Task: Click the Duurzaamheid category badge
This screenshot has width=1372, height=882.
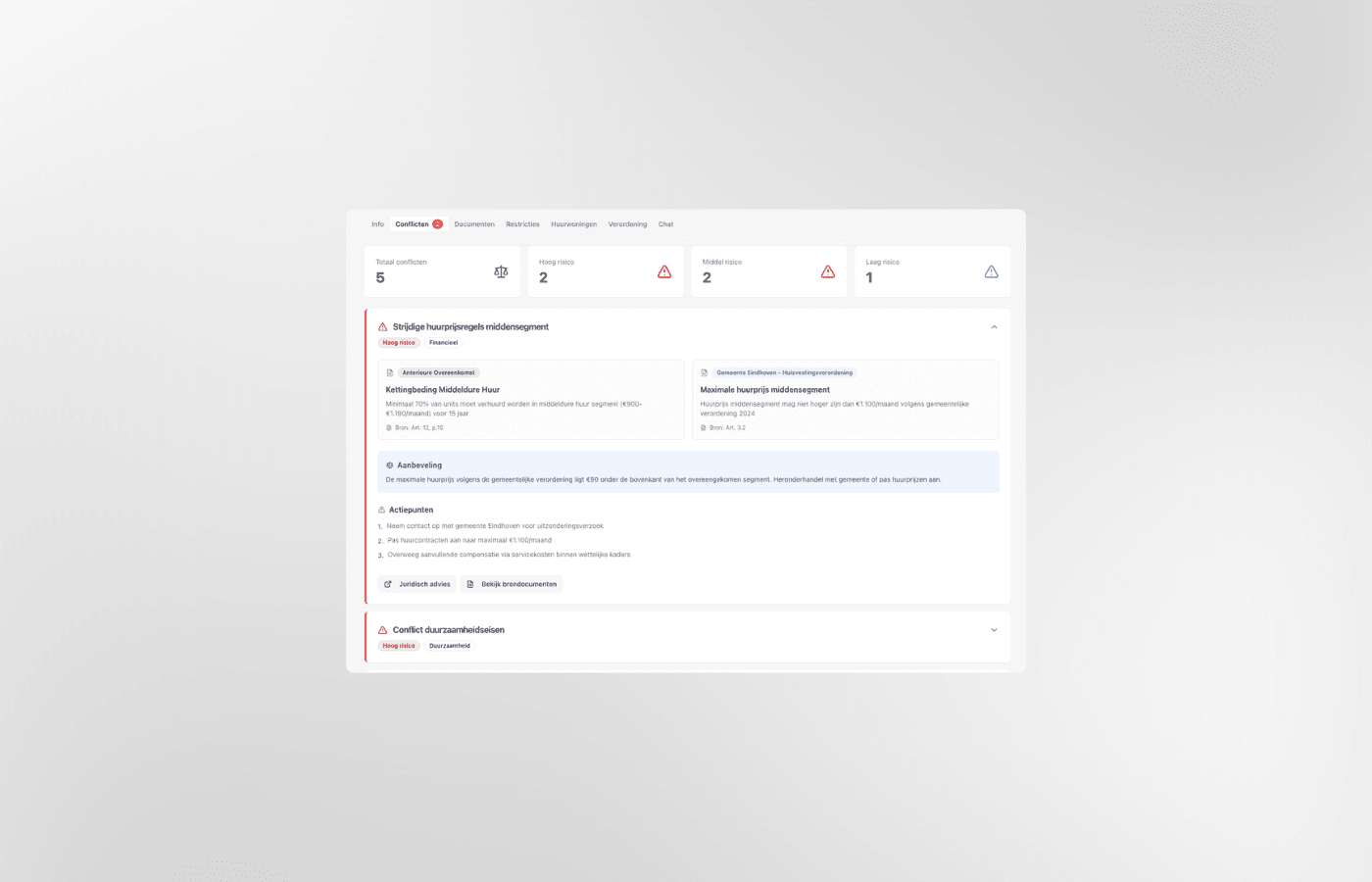Action: pos(450,646)
